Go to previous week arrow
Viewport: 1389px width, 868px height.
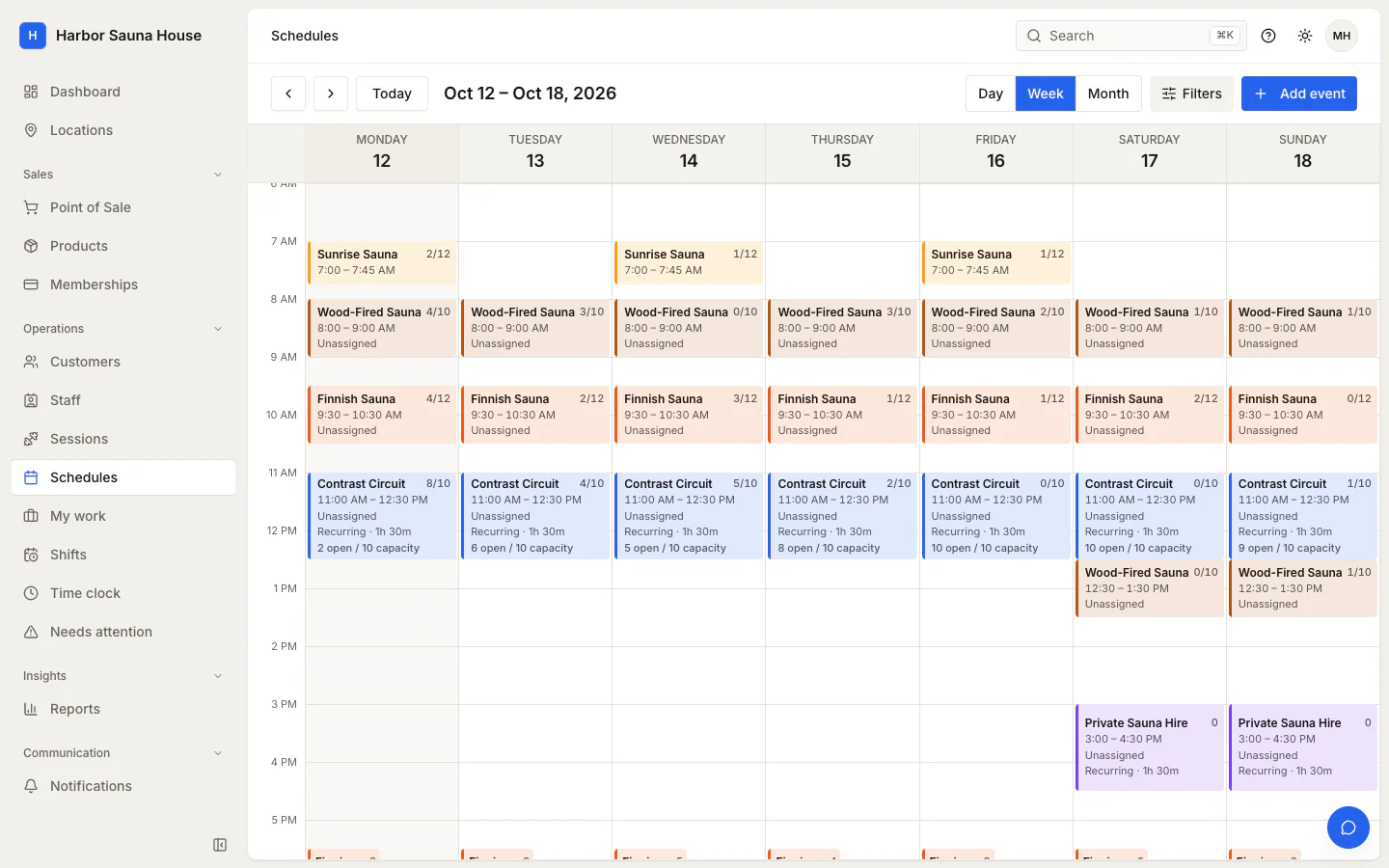click(x=288, y=94)
